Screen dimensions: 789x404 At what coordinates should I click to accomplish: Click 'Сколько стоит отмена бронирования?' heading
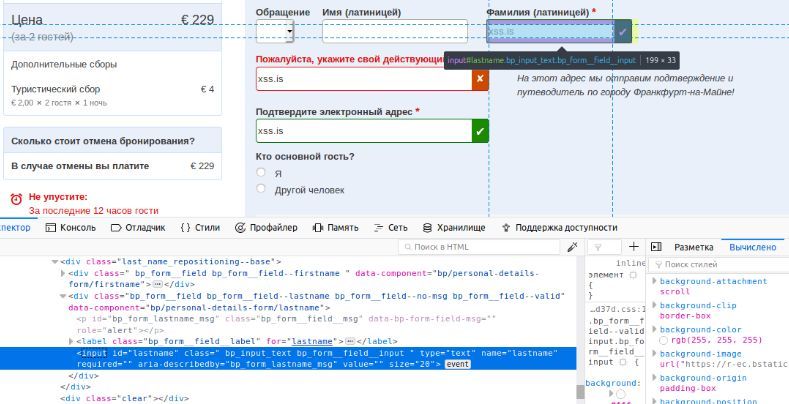(103, 141)
